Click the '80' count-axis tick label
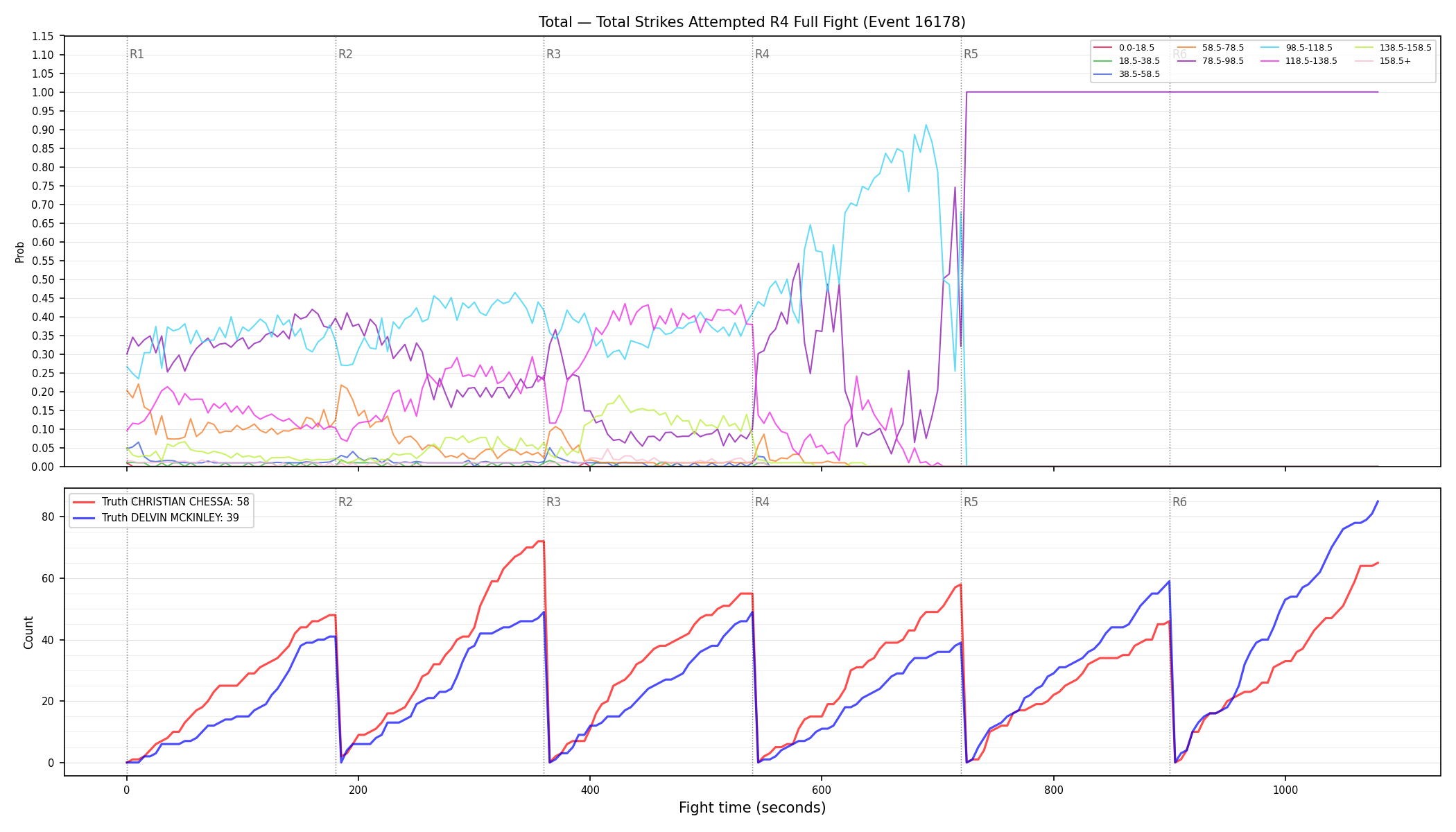Image resolution: width=1456 pixels, height=832 pixels. [48, 517]
